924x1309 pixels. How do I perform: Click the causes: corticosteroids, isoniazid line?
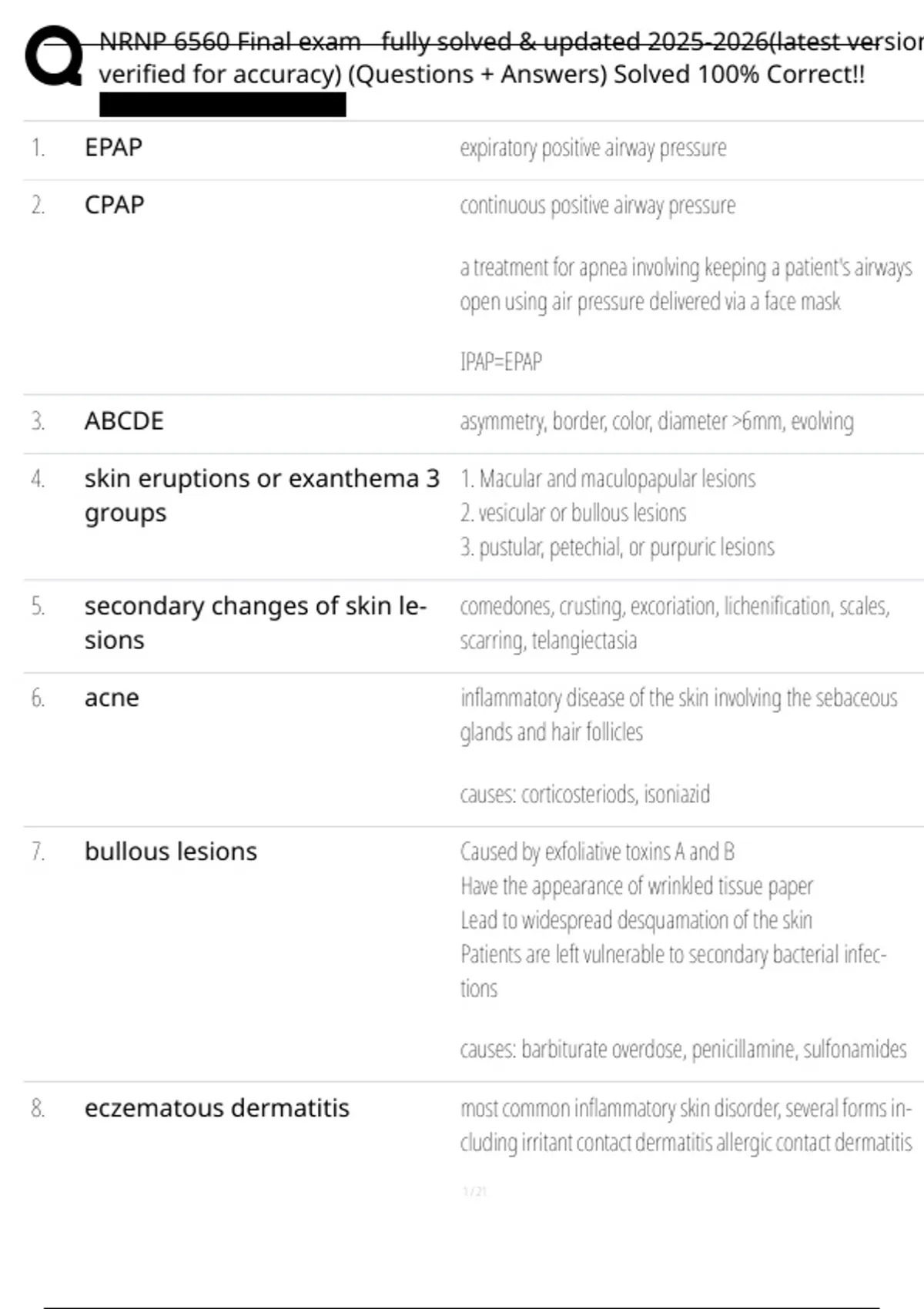tap(585, 794)
